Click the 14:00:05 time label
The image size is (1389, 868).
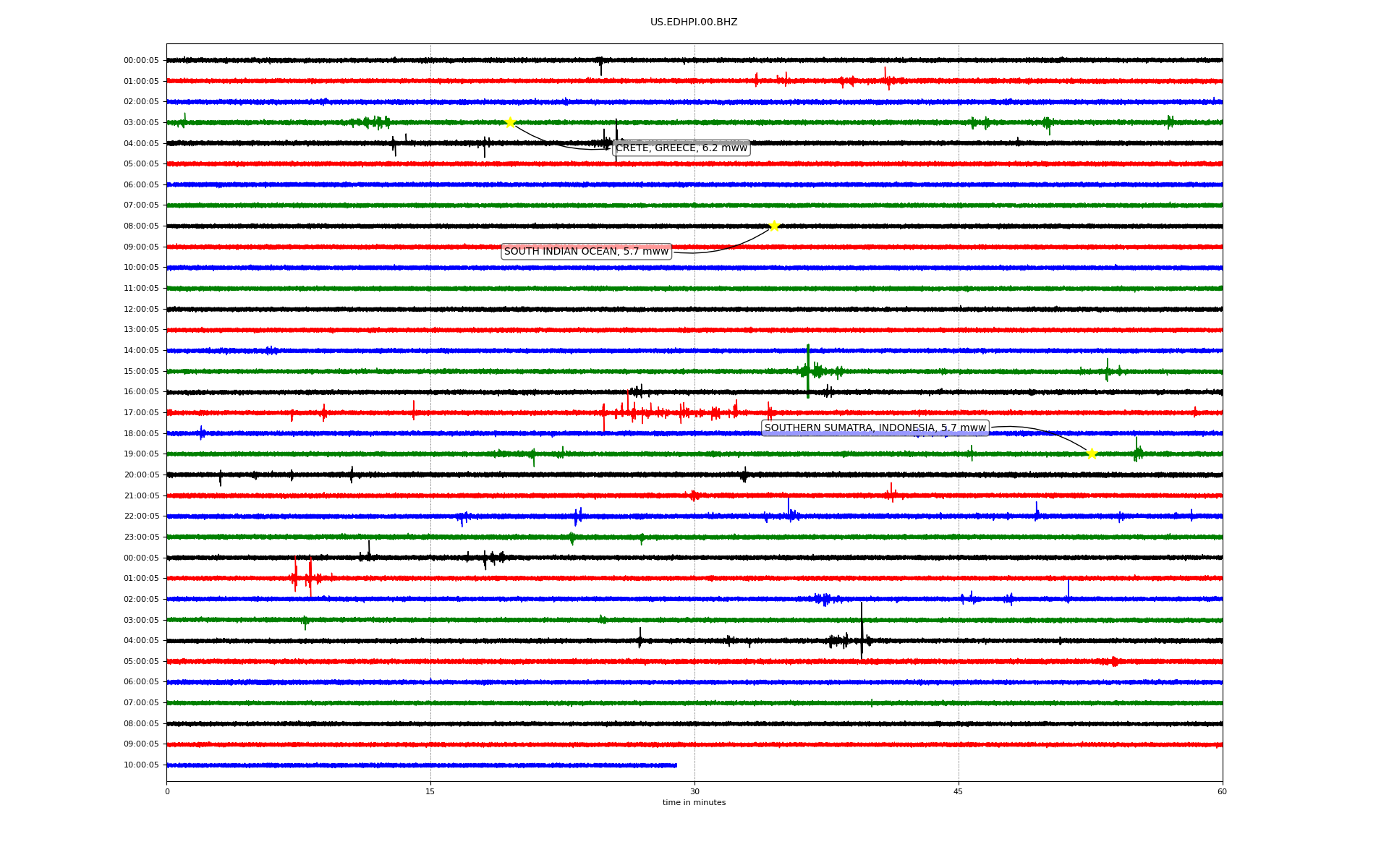point(141,351)
